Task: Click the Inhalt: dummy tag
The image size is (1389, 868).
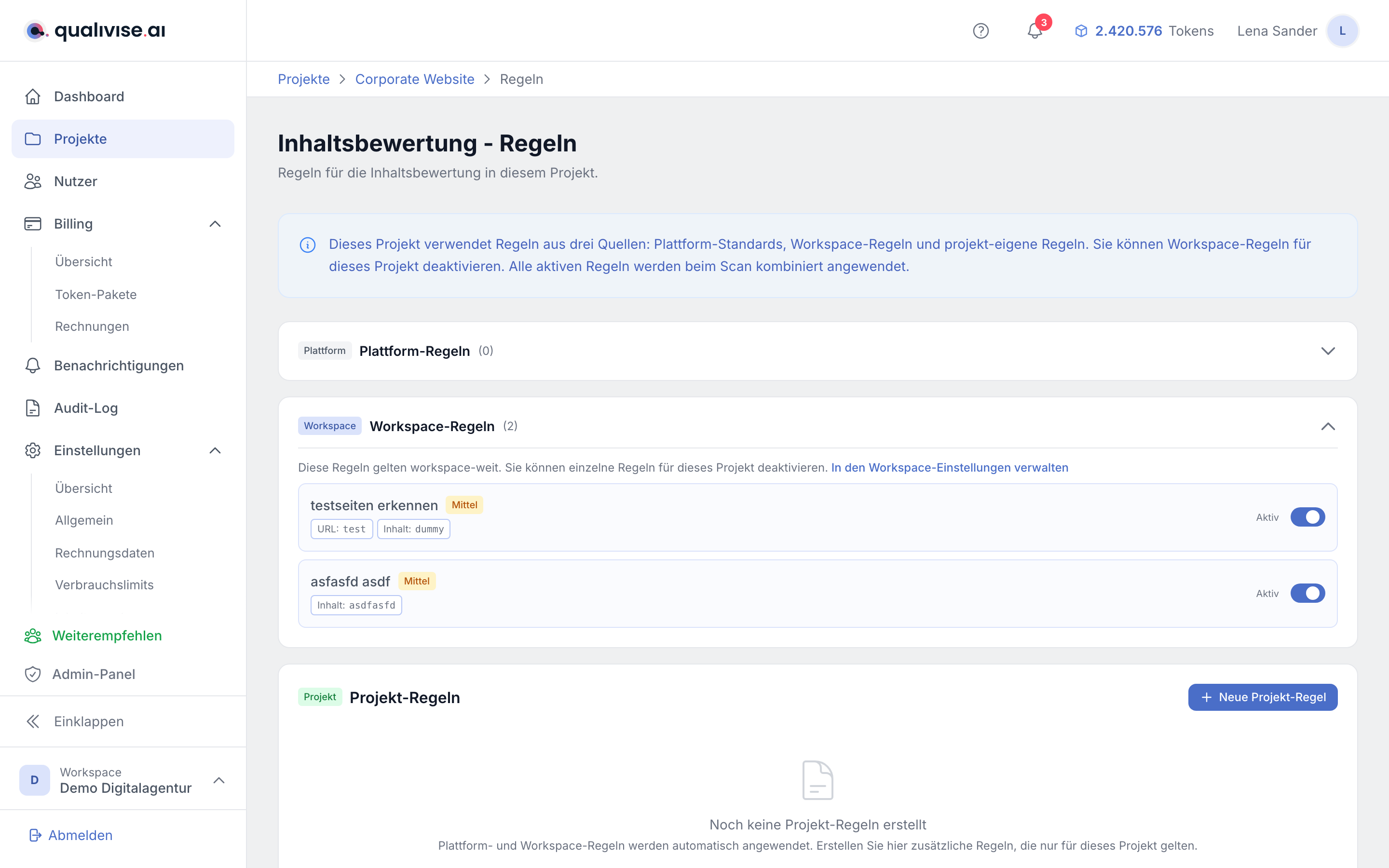Action: tap(413, 529)
